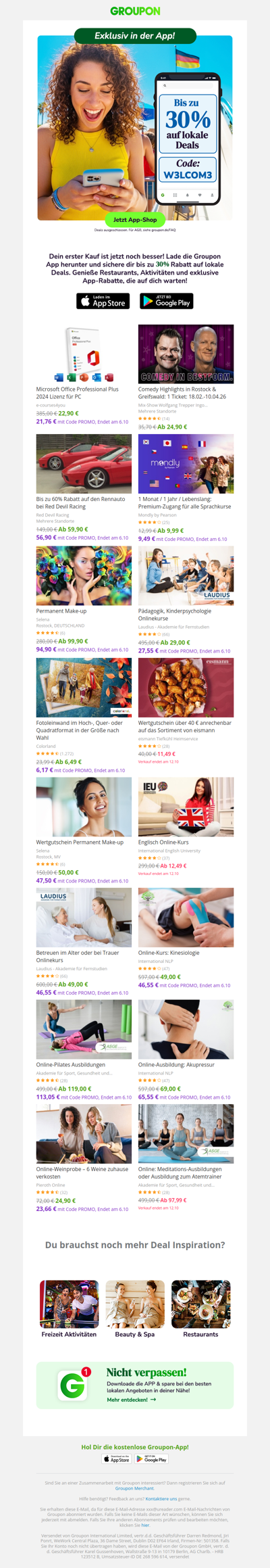The width and height of the screenshot is (270, 1568).
Task: Open the Microsoft Office Professional Plus deal image
Action: pos(84,354)
